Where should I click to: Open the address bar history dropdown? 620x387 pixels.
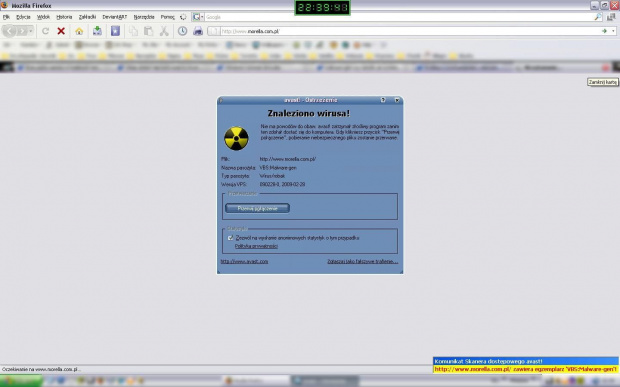(x=613, y=31)
